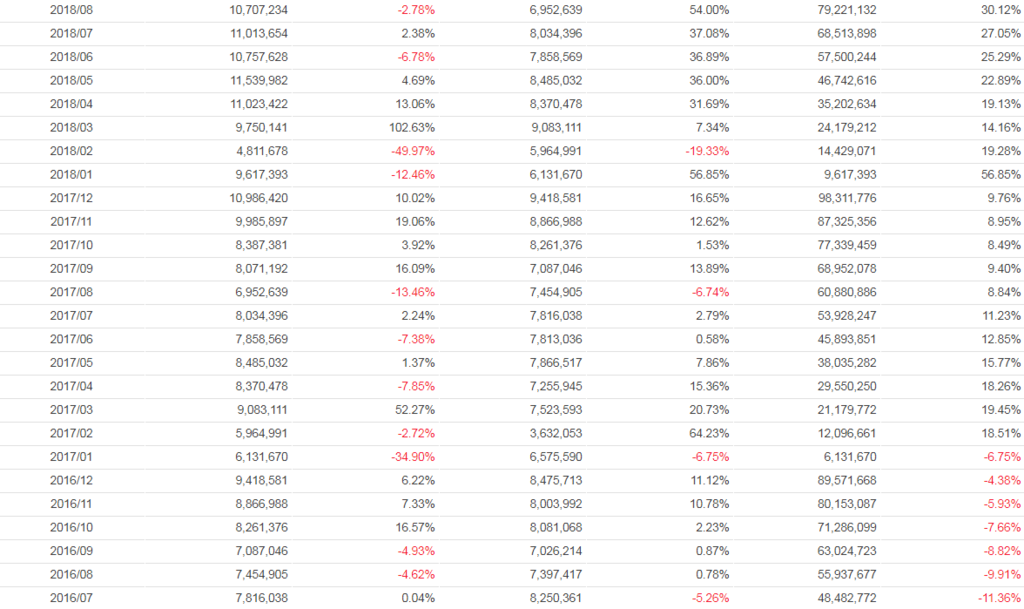Click the red -19.33% value
This screenshot has width=1024, height=609.
click(707, 150)
